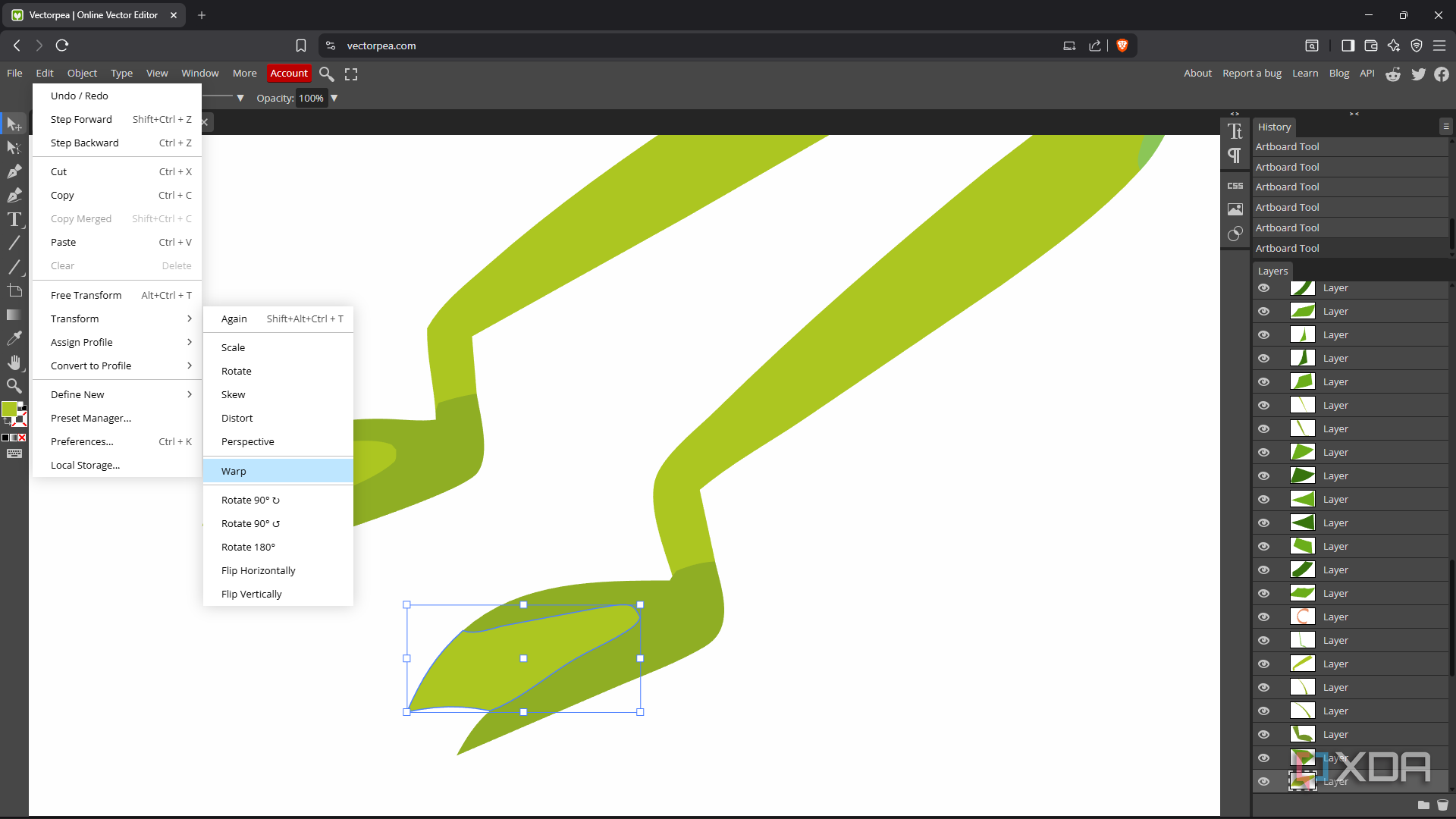
Task: Open the Object menu
Action: [82, 73]
